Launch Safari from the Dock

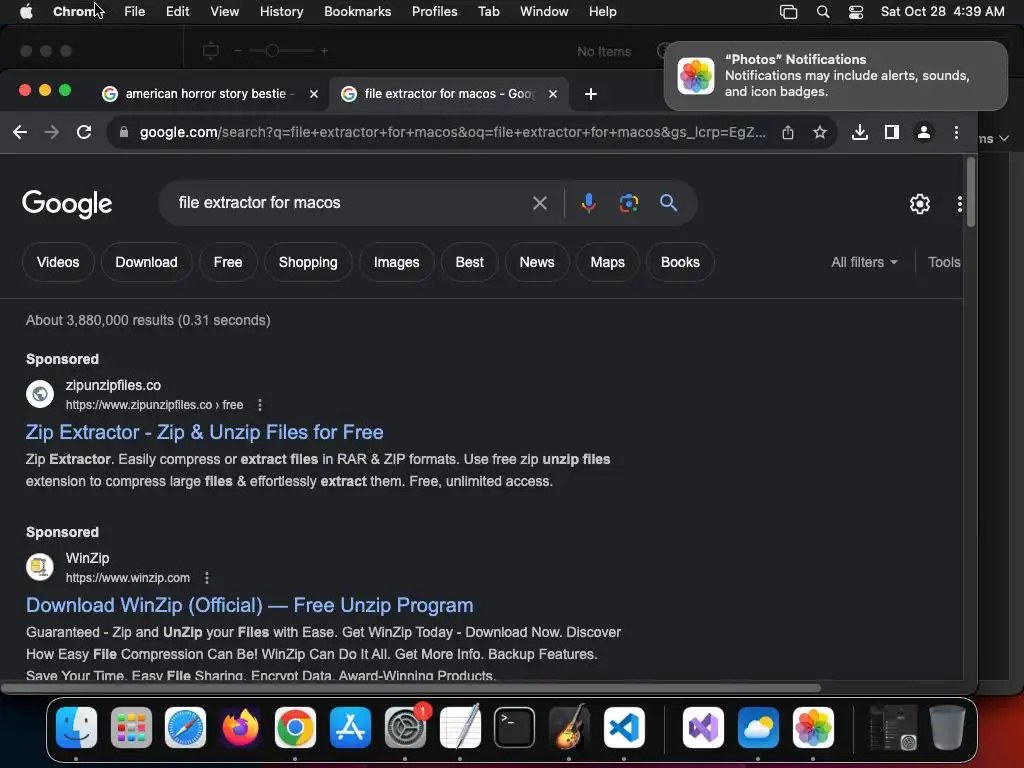[185, 728]
